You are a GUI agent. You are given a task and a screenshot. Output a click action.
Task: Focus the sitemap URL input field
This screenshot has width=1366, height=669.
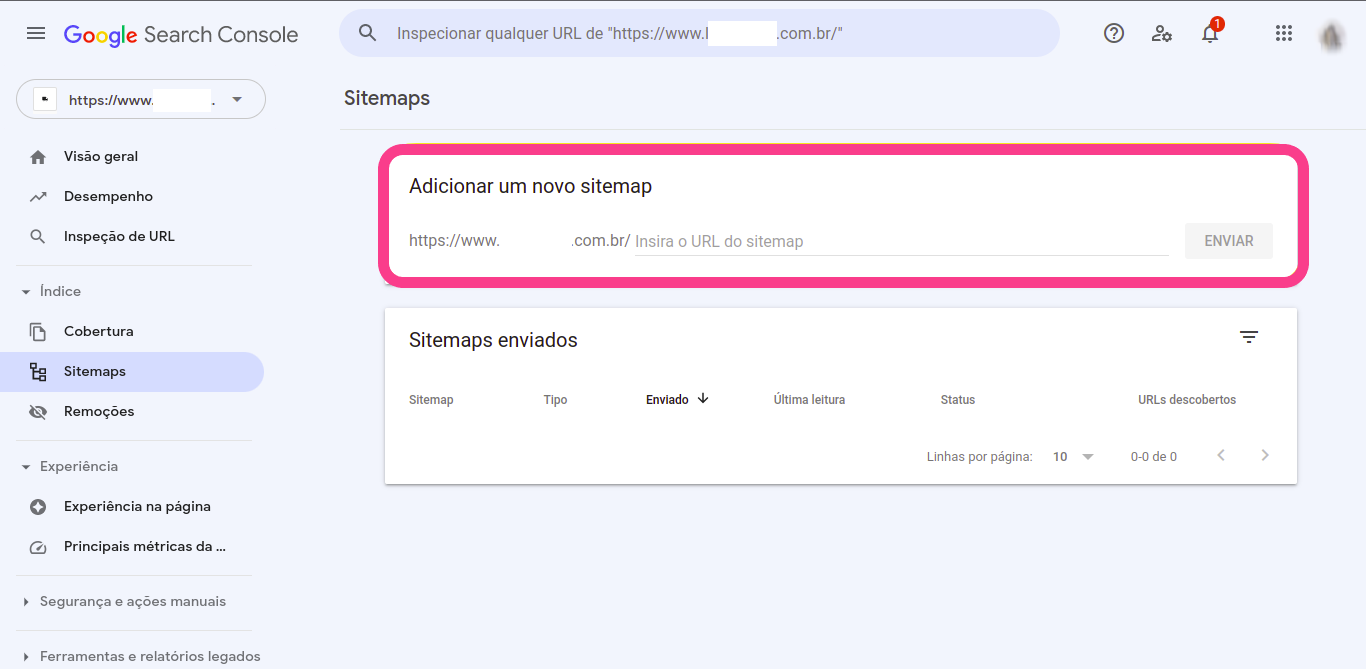901,241
